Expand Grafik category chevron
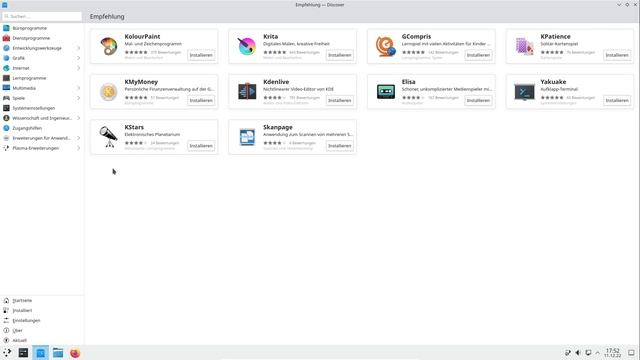Screen dimensions: 640x360 pos(78,58)
